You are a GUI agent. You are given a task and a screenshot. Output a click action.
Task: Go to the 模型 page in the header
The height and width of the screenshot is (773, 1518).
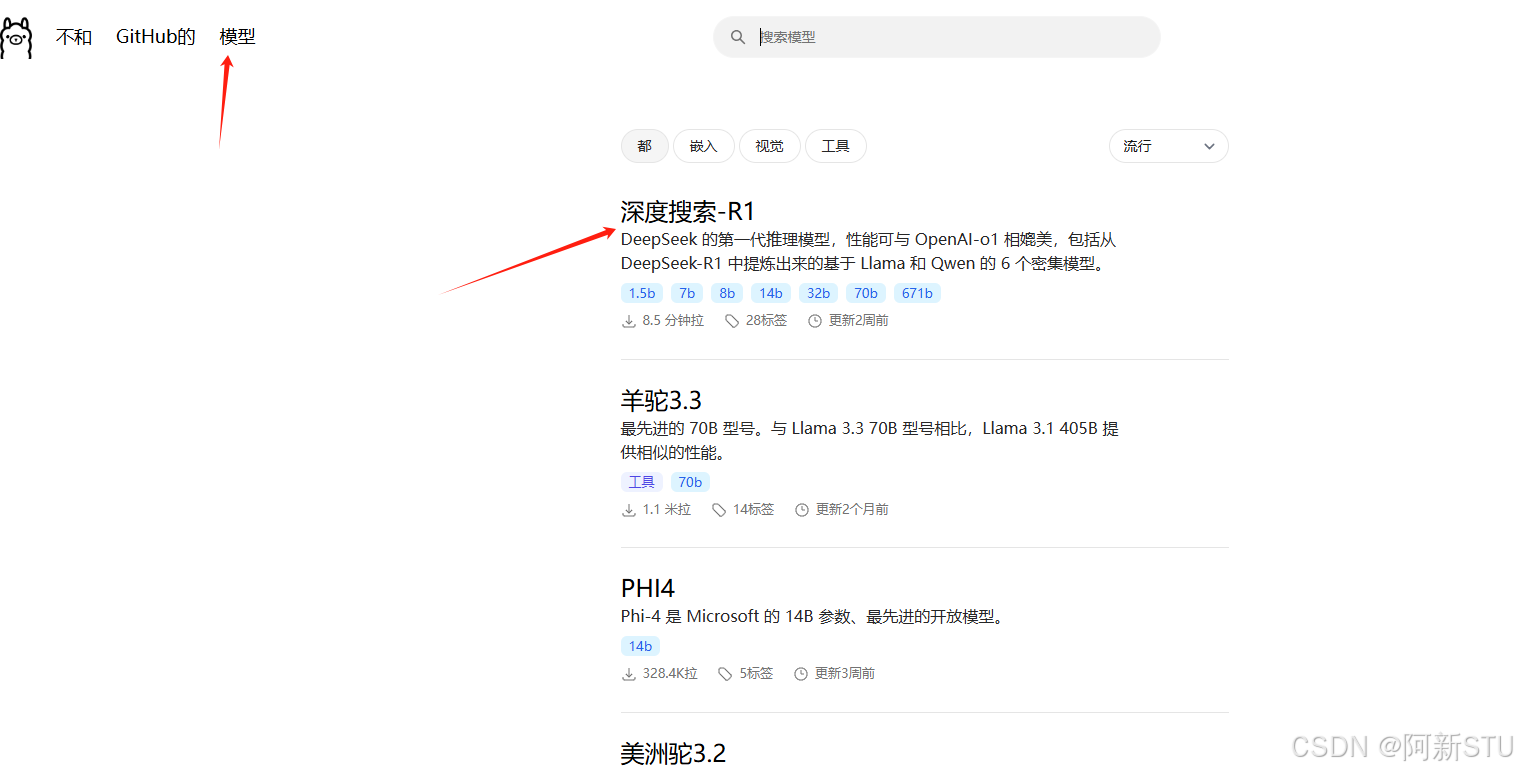[238, 37]
